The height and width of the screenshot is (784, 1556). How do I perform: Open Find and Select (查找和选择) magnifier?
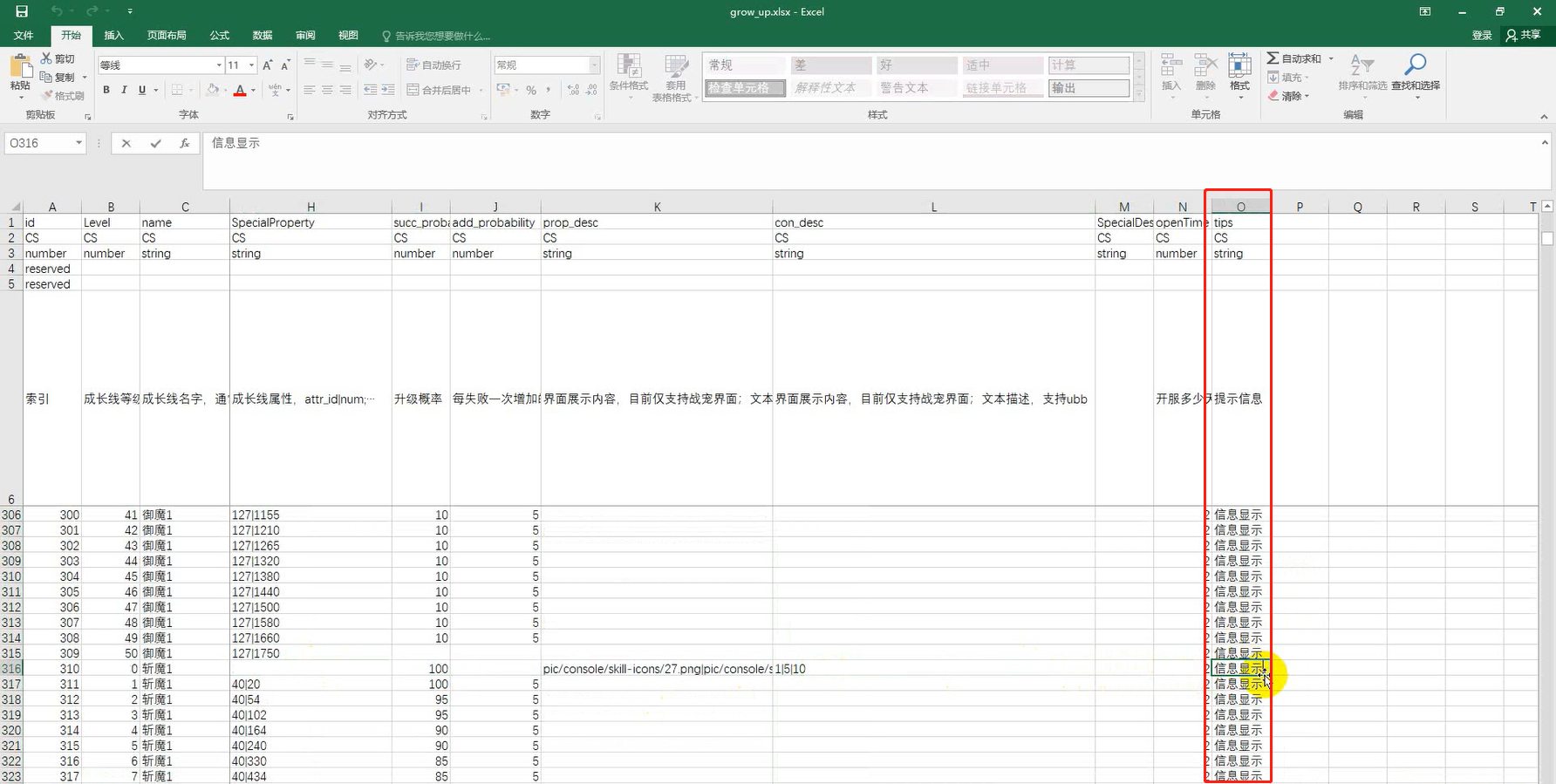tap(1415, 65)
